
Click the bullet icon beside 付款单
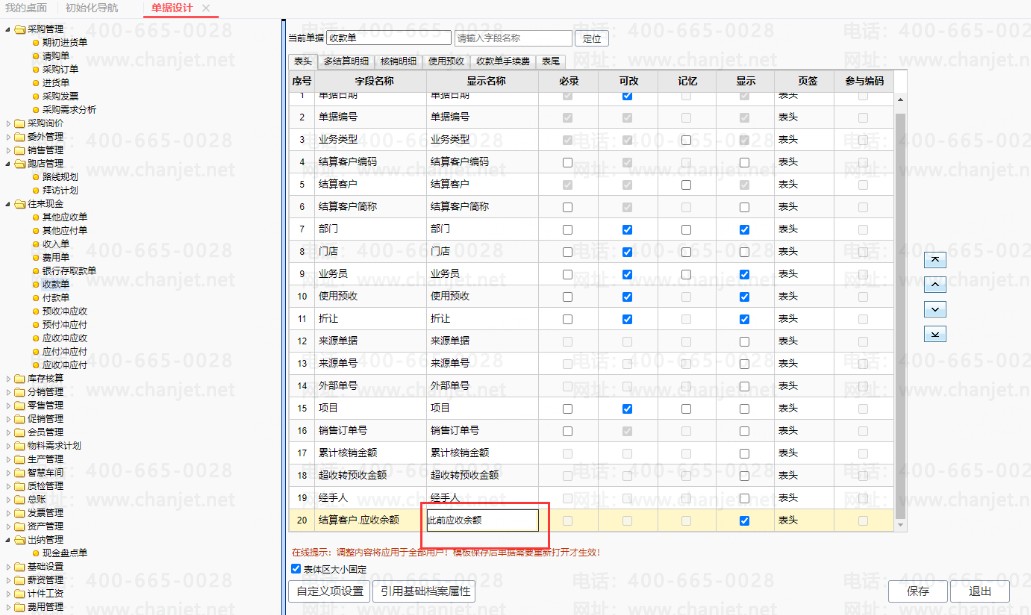36,298
